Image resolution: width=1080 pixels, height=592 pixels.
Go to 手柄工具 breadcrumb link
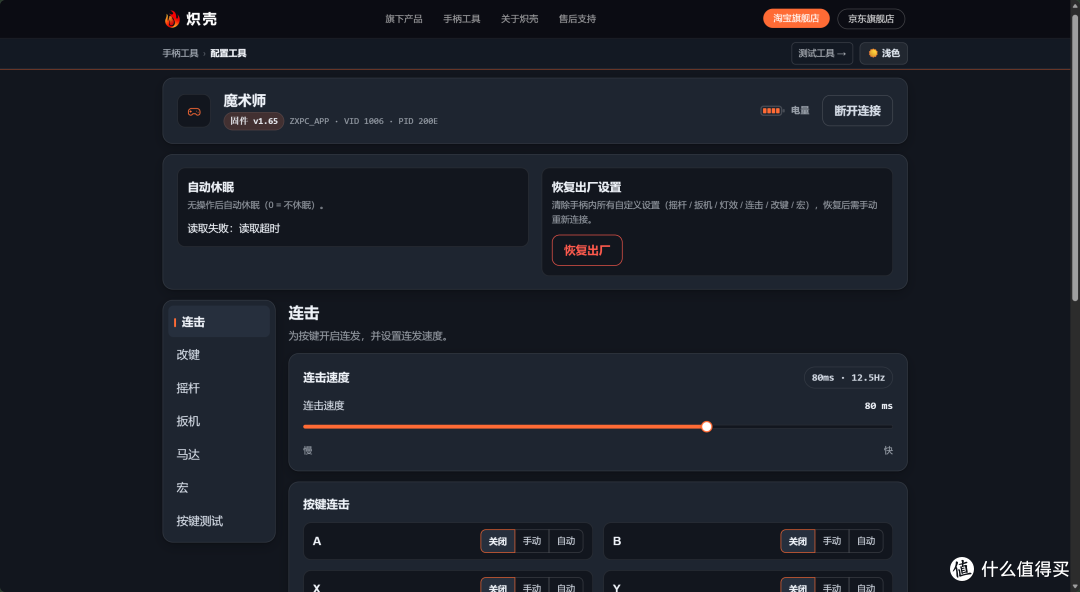[x=180, y=53]
